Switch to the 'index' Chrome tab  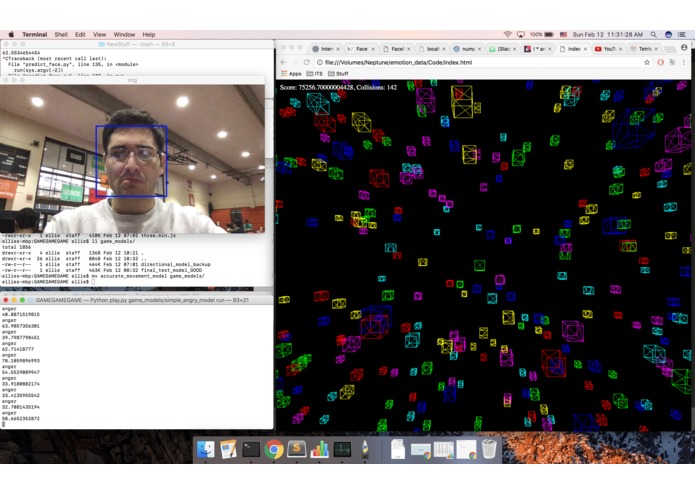(573, 49)
